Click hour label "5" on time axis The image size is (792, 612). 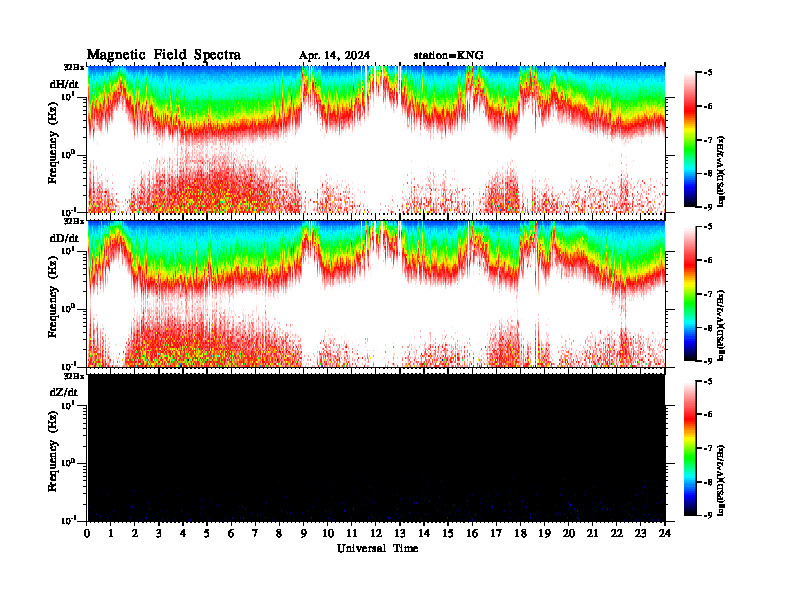point(207,534)
